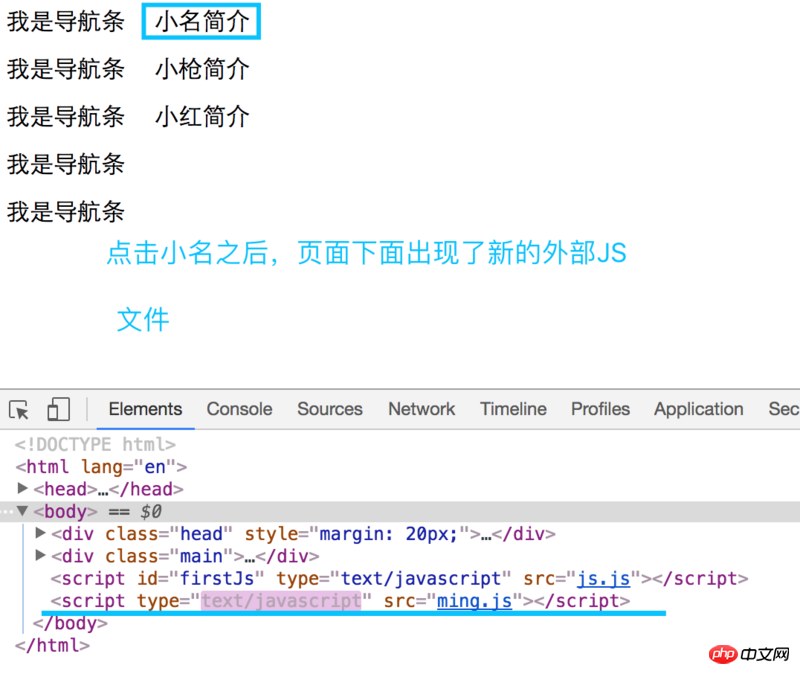The height and width of the screenshot is (674, 800).
Task: Expand the div class head node
Action: [x=40, y=533]
